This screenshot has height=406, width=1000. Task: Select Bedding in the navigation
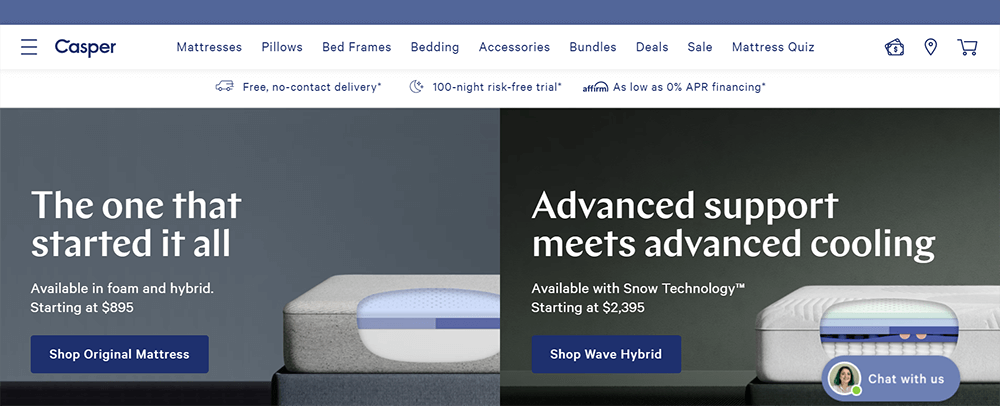[434, 47]
